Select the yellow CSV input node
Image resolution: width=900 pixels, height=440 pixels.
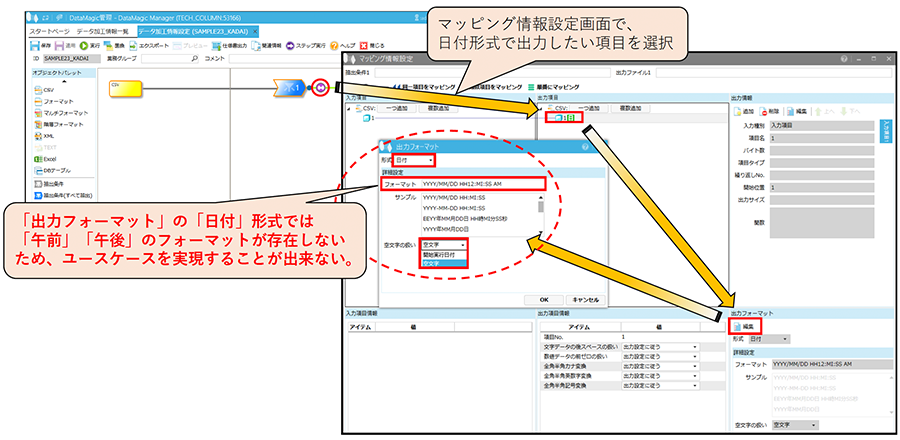127,87
